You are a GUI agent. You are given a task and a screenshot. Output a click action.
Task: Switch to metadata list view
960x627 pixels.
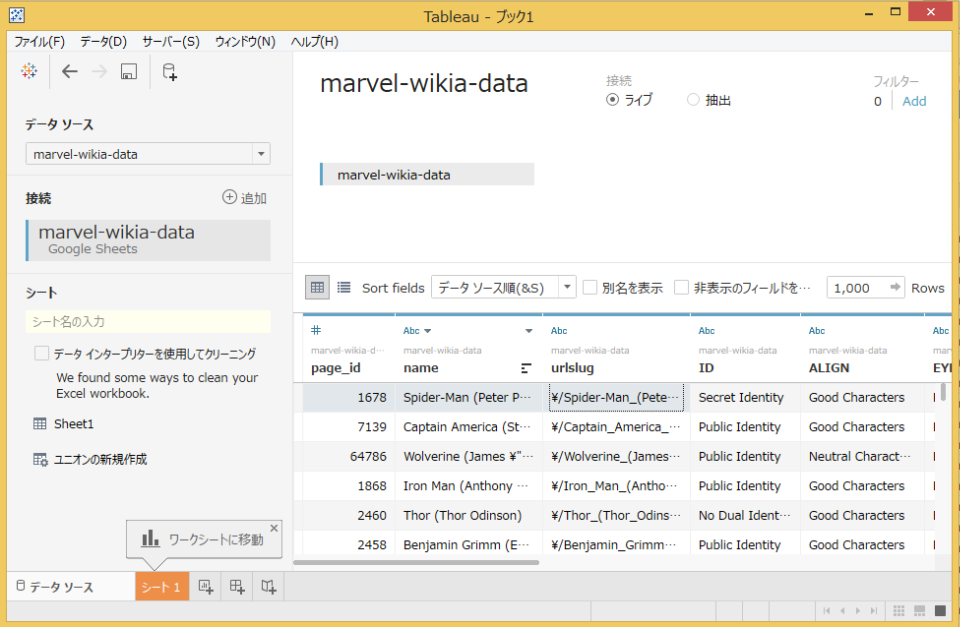point(341,287)
